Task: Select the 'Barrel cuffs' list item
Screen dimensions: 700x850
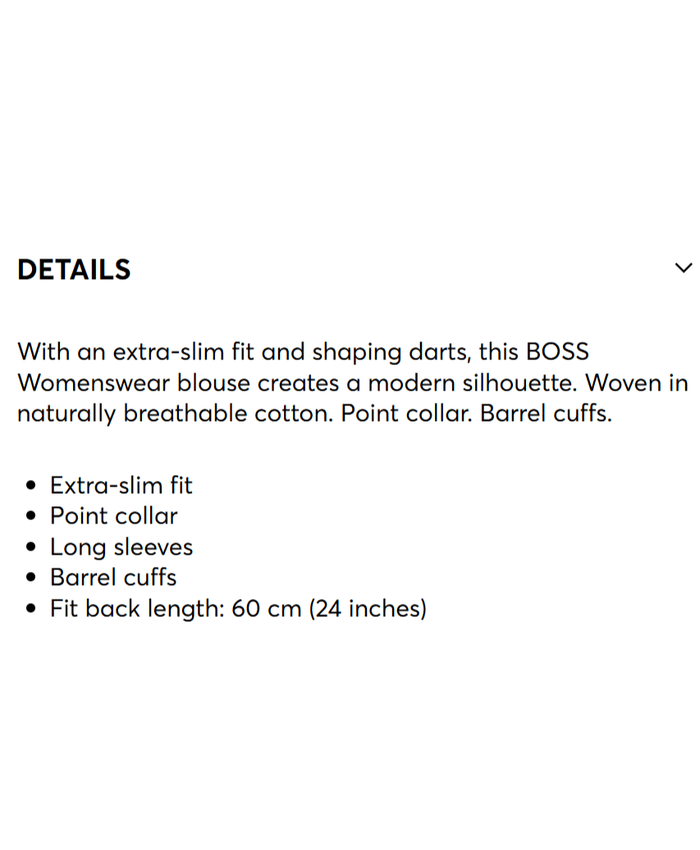Action: 113,577
